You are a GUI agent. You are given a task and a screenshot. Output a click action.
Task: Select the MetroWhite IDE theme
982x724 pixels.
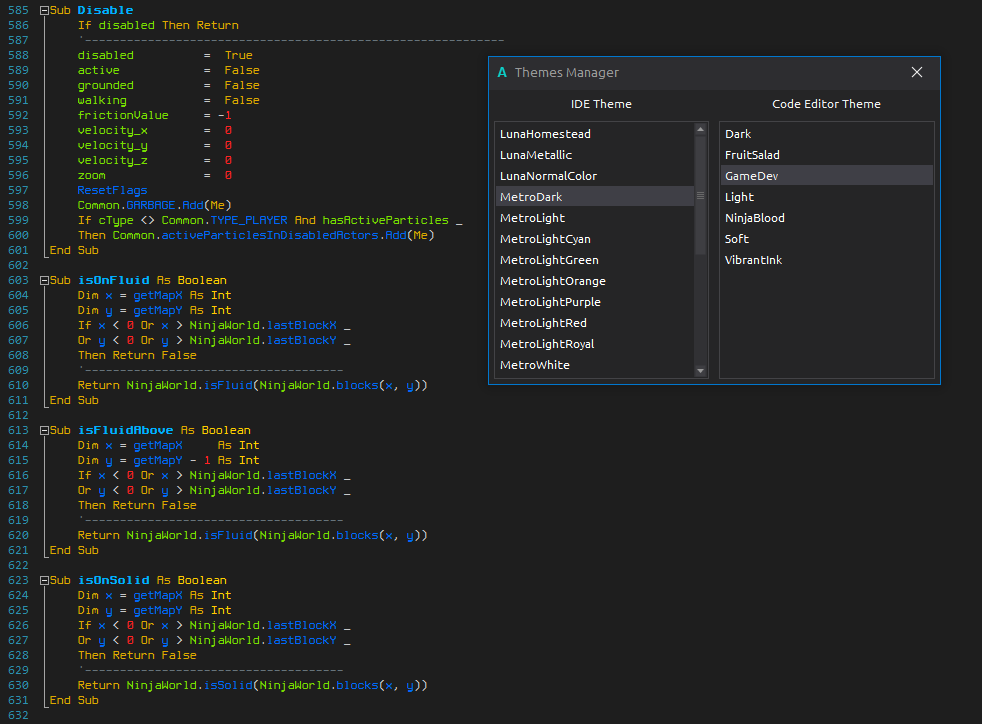click(x=535, y=365)
